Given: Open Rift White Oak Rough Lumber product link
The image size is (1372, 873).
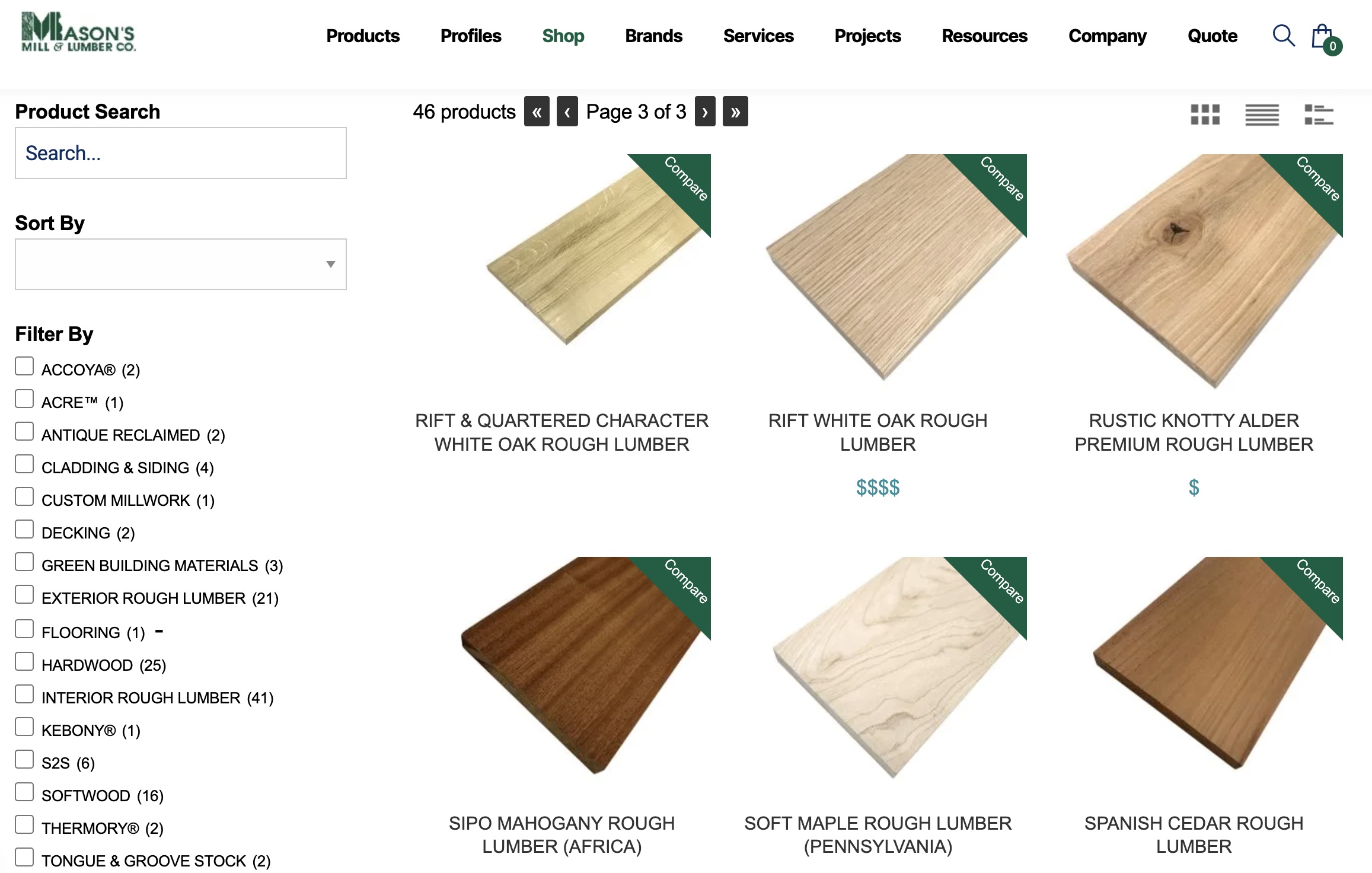Looking at the screenshot, I should [878, 432].
